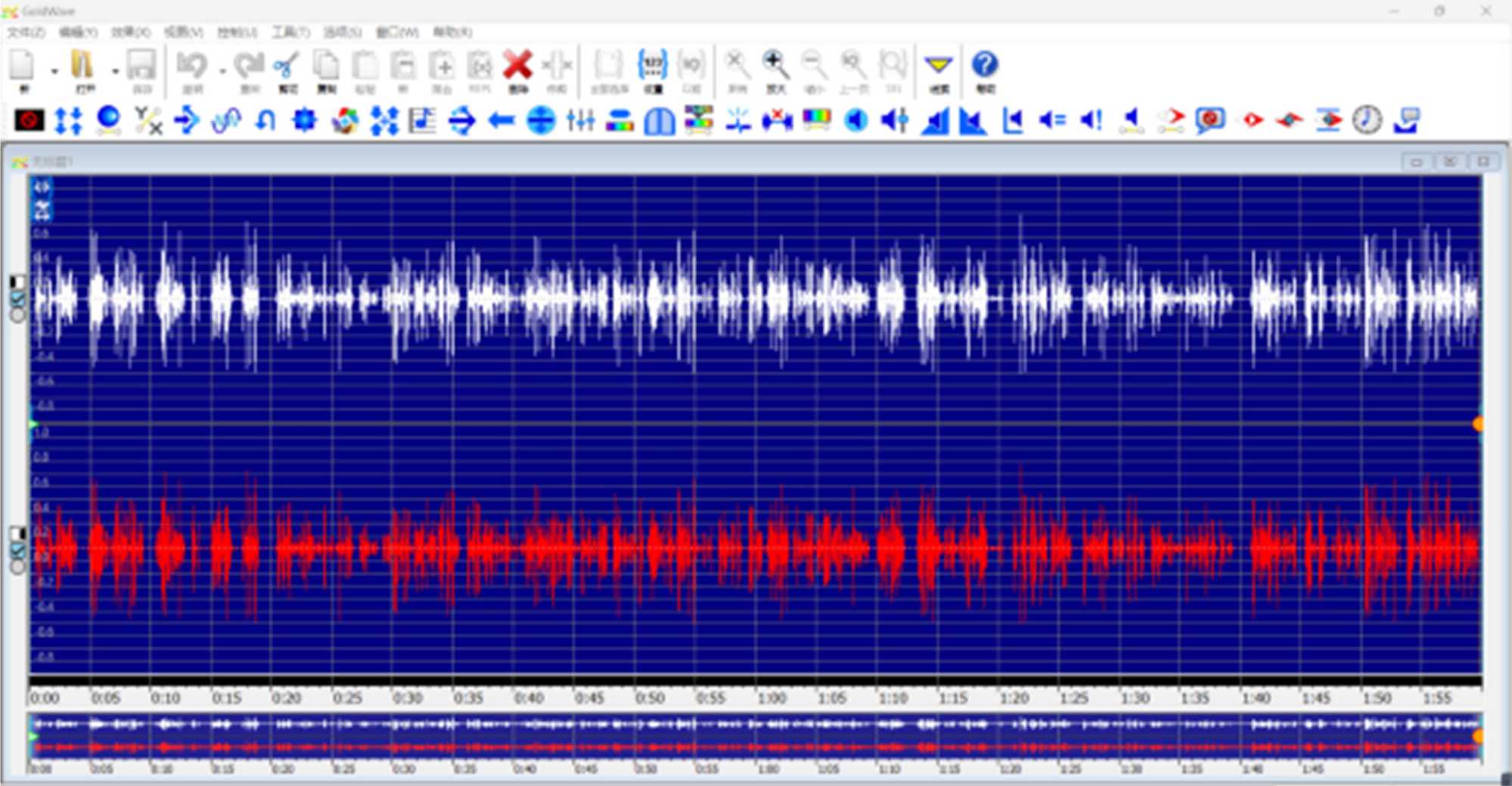Open the first menu in menu bar
Screen dimensions: 1512x786
pyautogui.click(x=26, y=32)
